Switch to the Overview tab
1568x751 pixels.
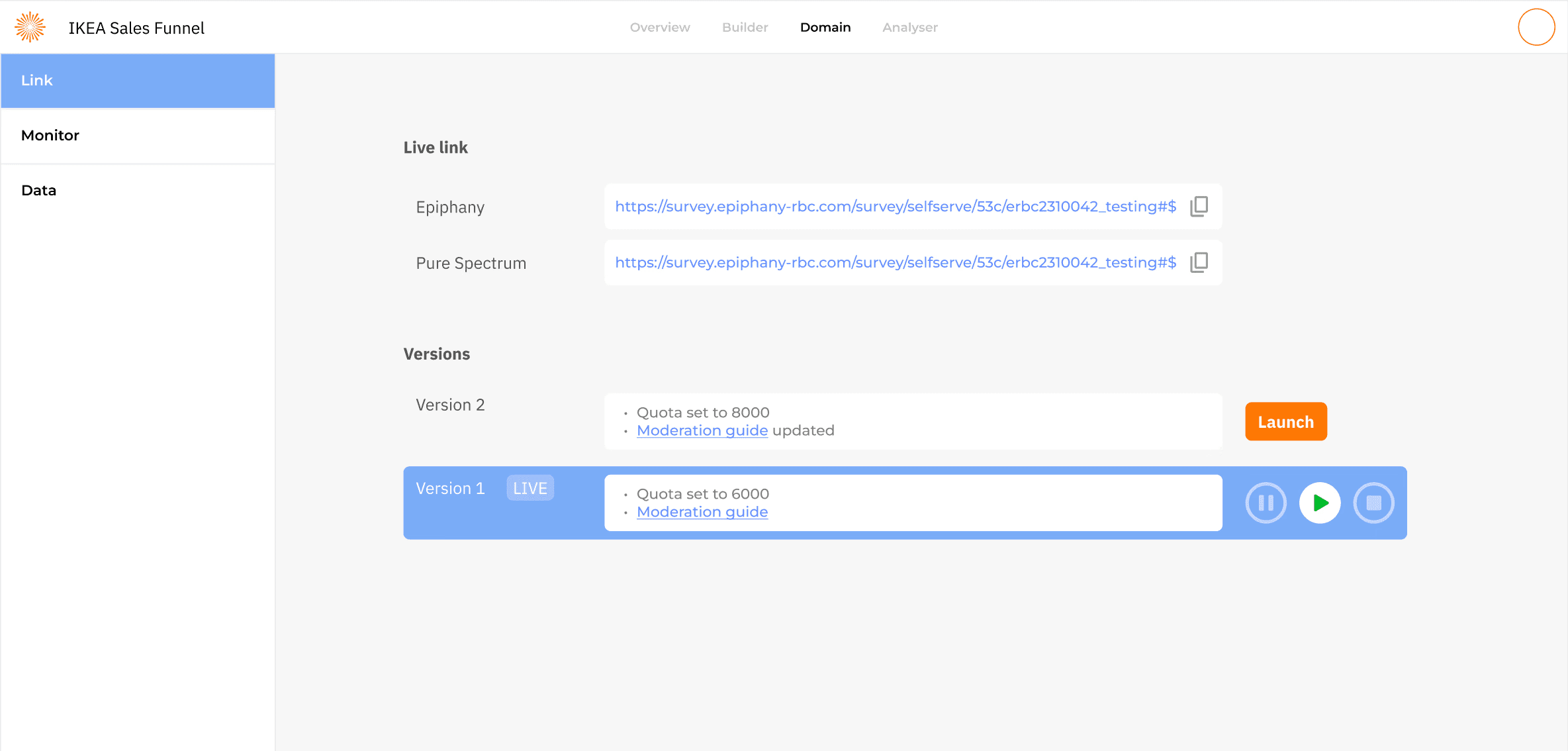pyautogui.click(x=659, y=27)
